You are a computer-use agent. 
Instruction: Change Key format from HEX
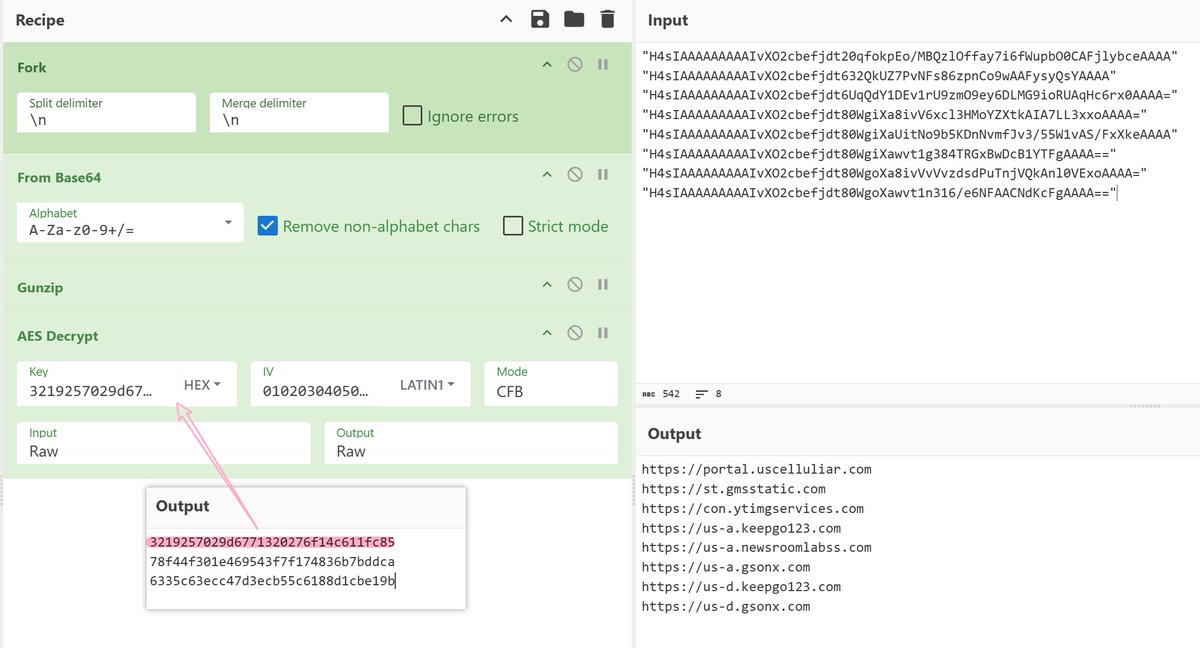203,385
